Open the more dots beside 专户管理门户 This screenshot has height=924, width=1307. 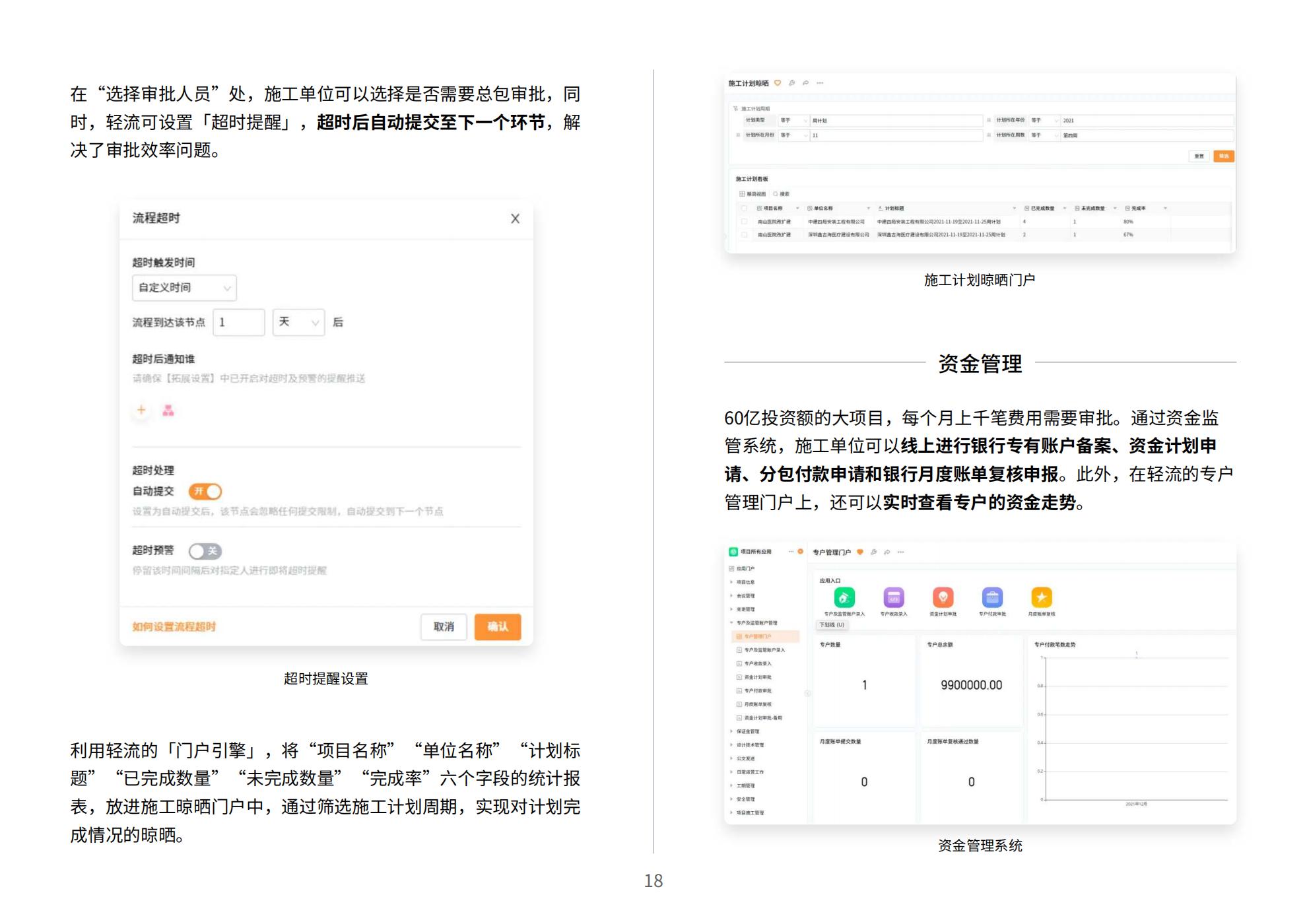pyautogui.click(x=901, y=552)
